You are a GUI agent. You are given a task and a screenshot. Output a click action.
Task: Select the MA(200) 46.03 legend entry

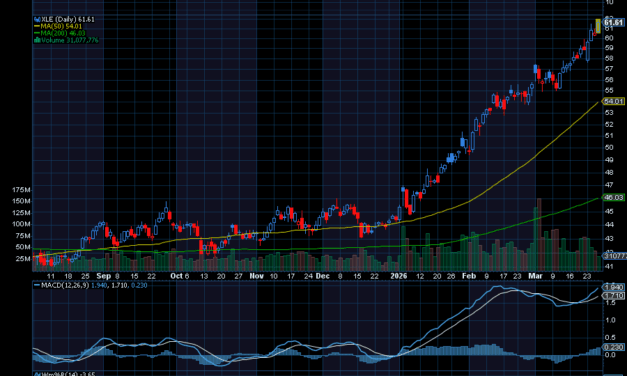[63, 33]
